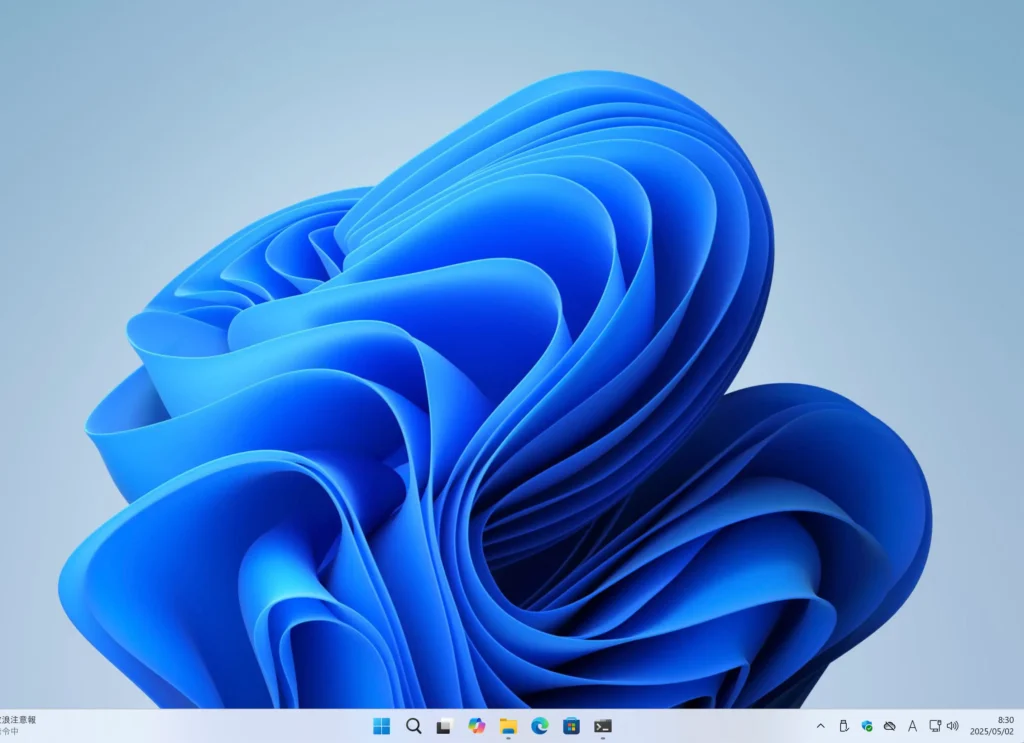Launch Windows Terminal
The height and width of the screenshot is (743, 1024).
(x=601, y=728)
